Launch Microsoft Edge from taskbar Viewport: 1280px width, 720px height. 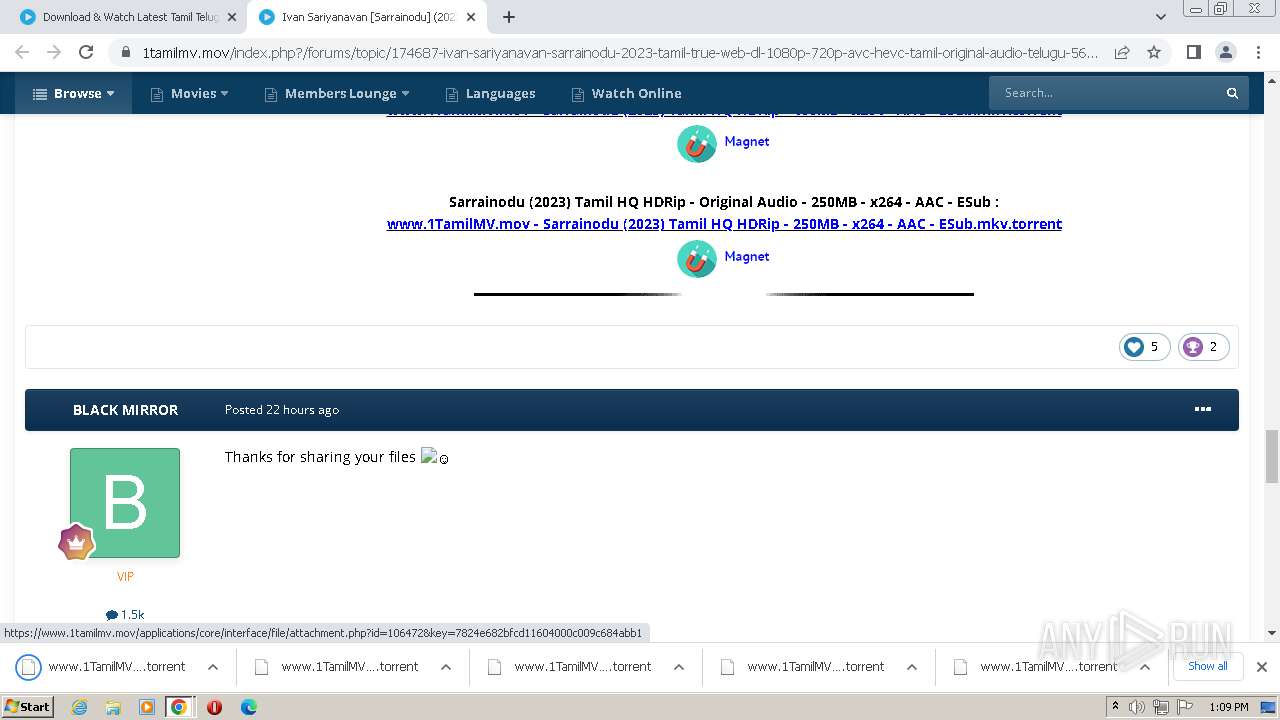249,707
